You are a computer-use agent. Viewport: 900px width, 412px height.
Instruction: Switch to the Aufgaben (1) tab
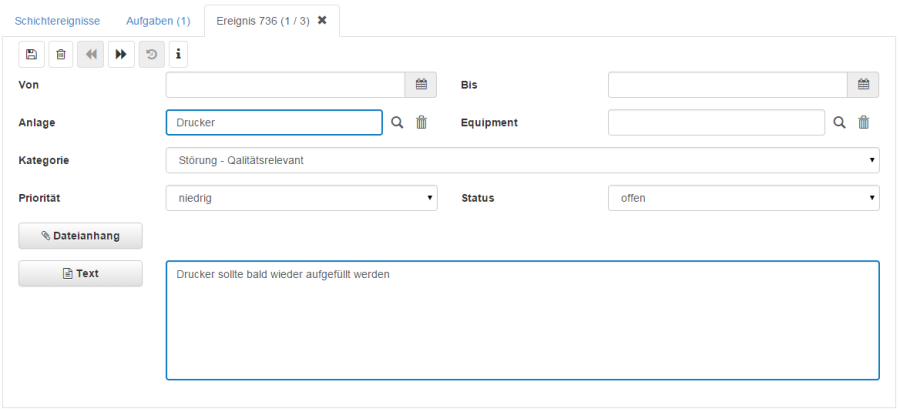click(x=158, y=20)
